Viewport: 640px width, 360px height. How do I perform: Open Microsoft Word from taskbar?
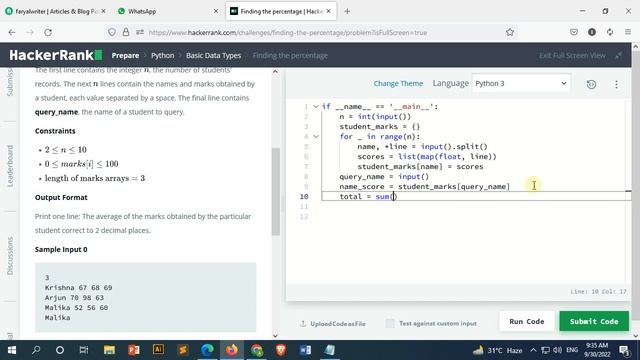(305, 350)
